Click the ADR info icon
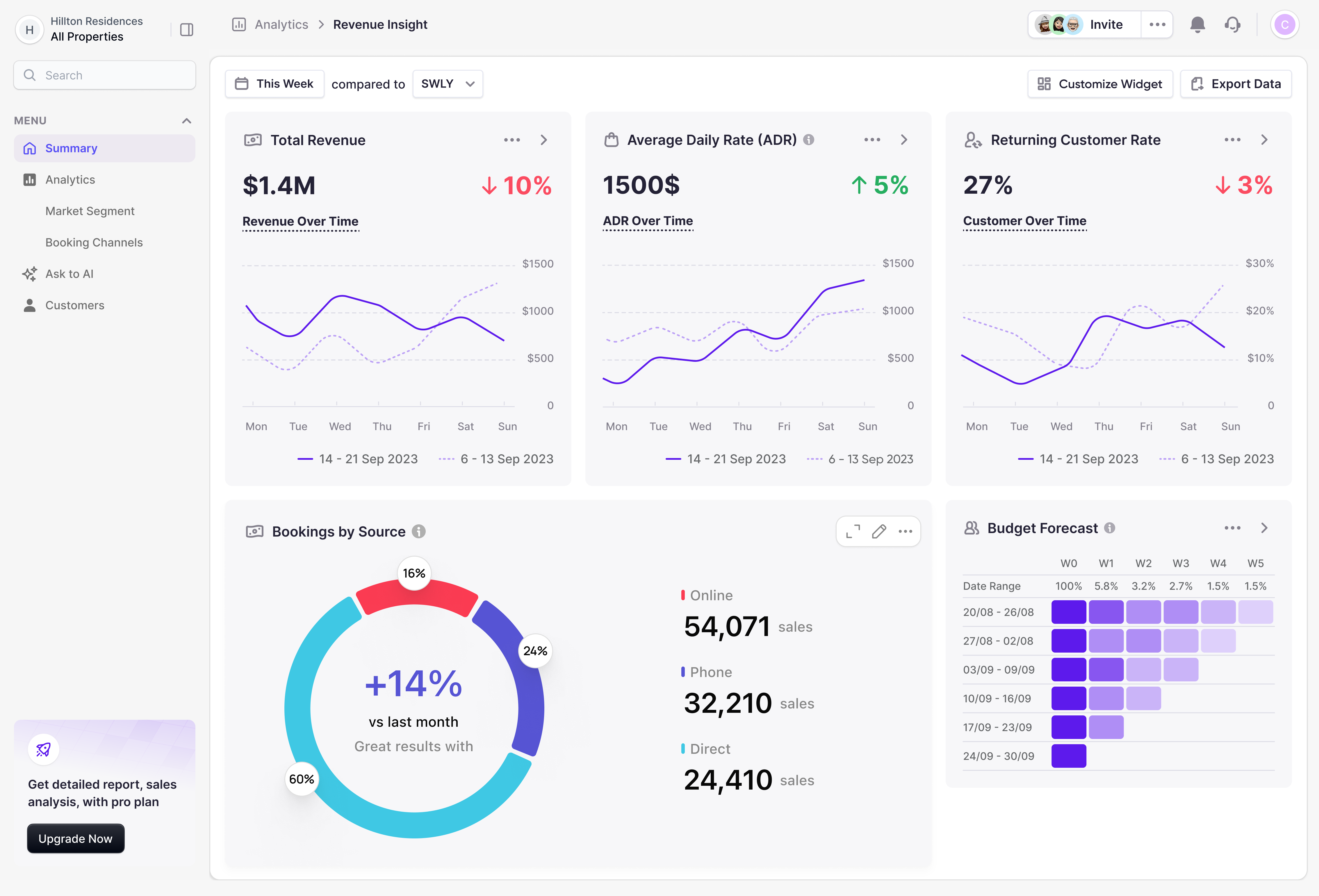The width and height of the screenshot is (1319, 896). pos(809,140)
